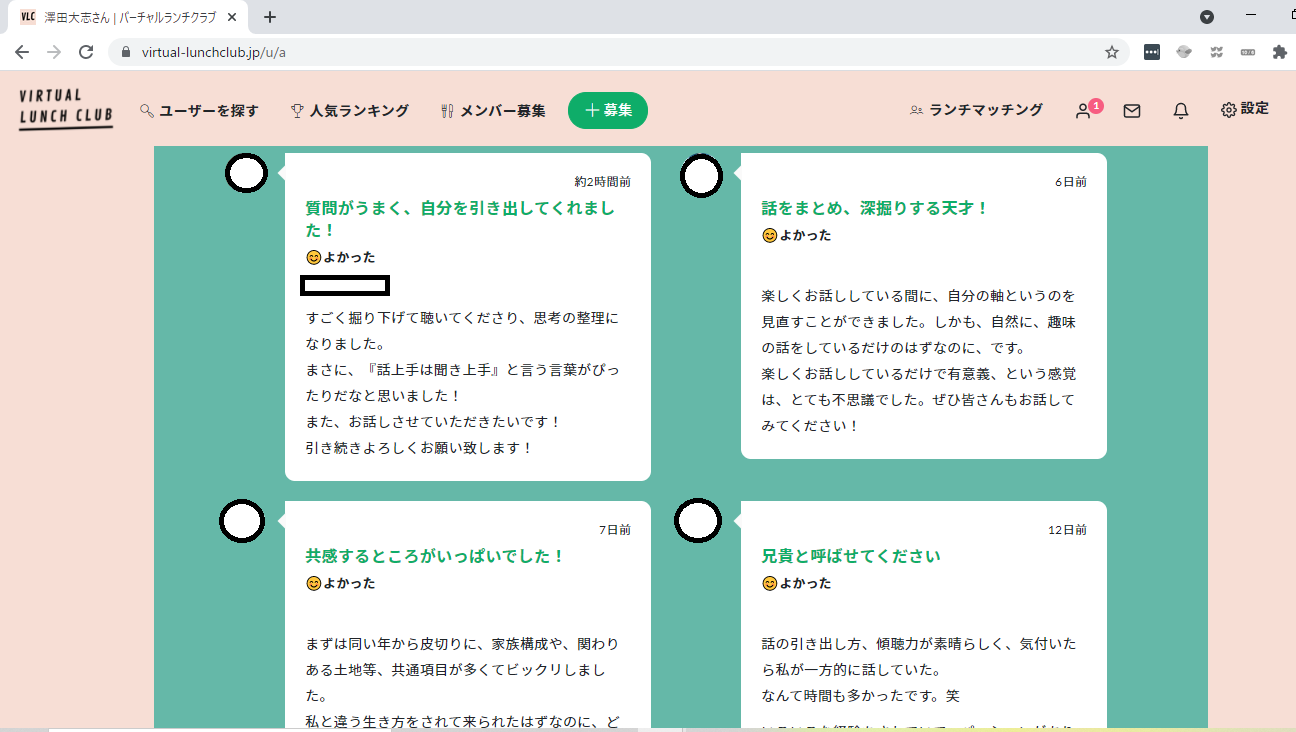Click the third extension icon in toolbar
Viewport: 1296px width, 732px height.
point(1216,52)
